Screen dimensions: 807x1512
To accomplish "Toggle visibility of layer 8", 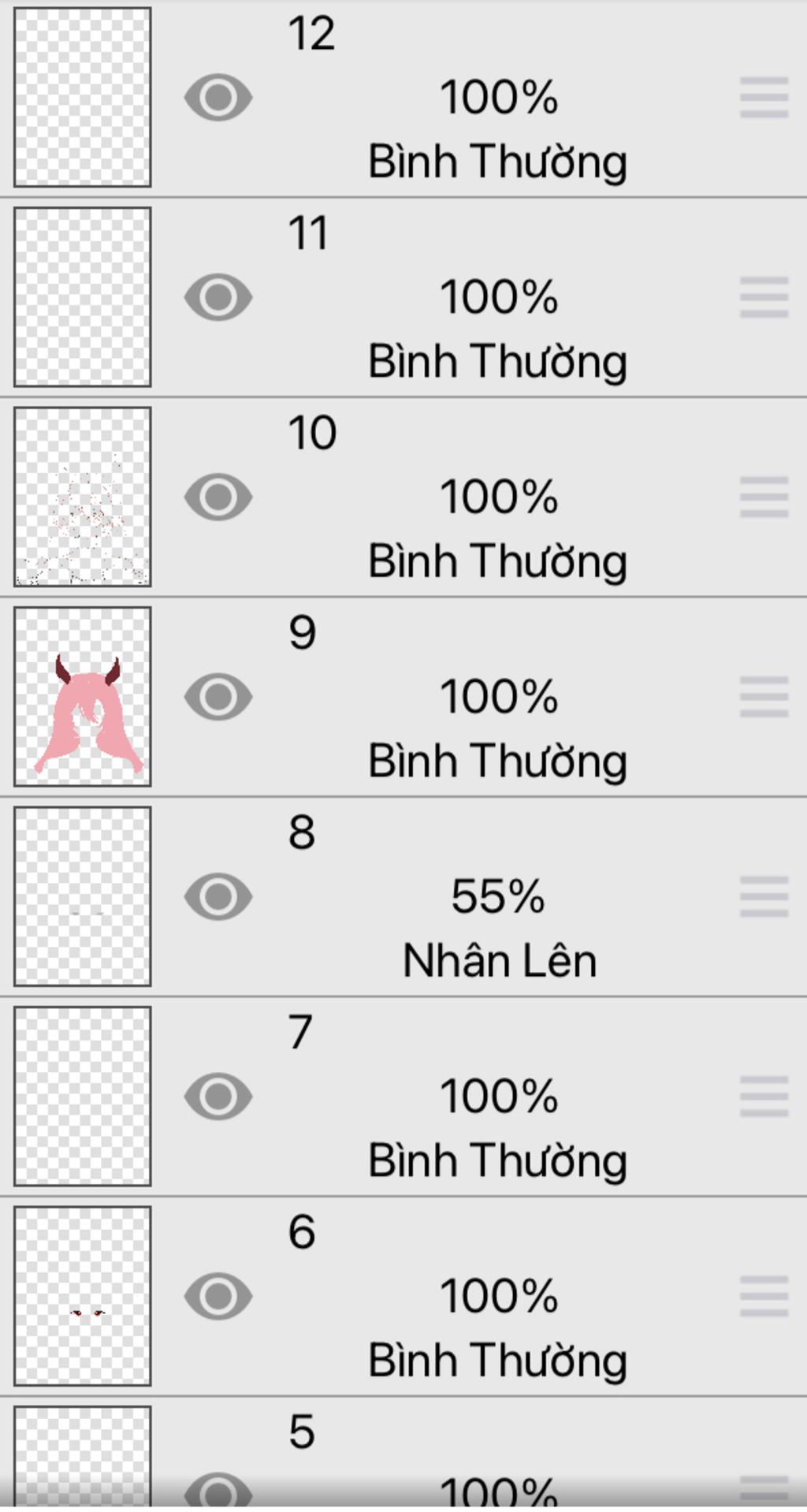I will (218, 896).
